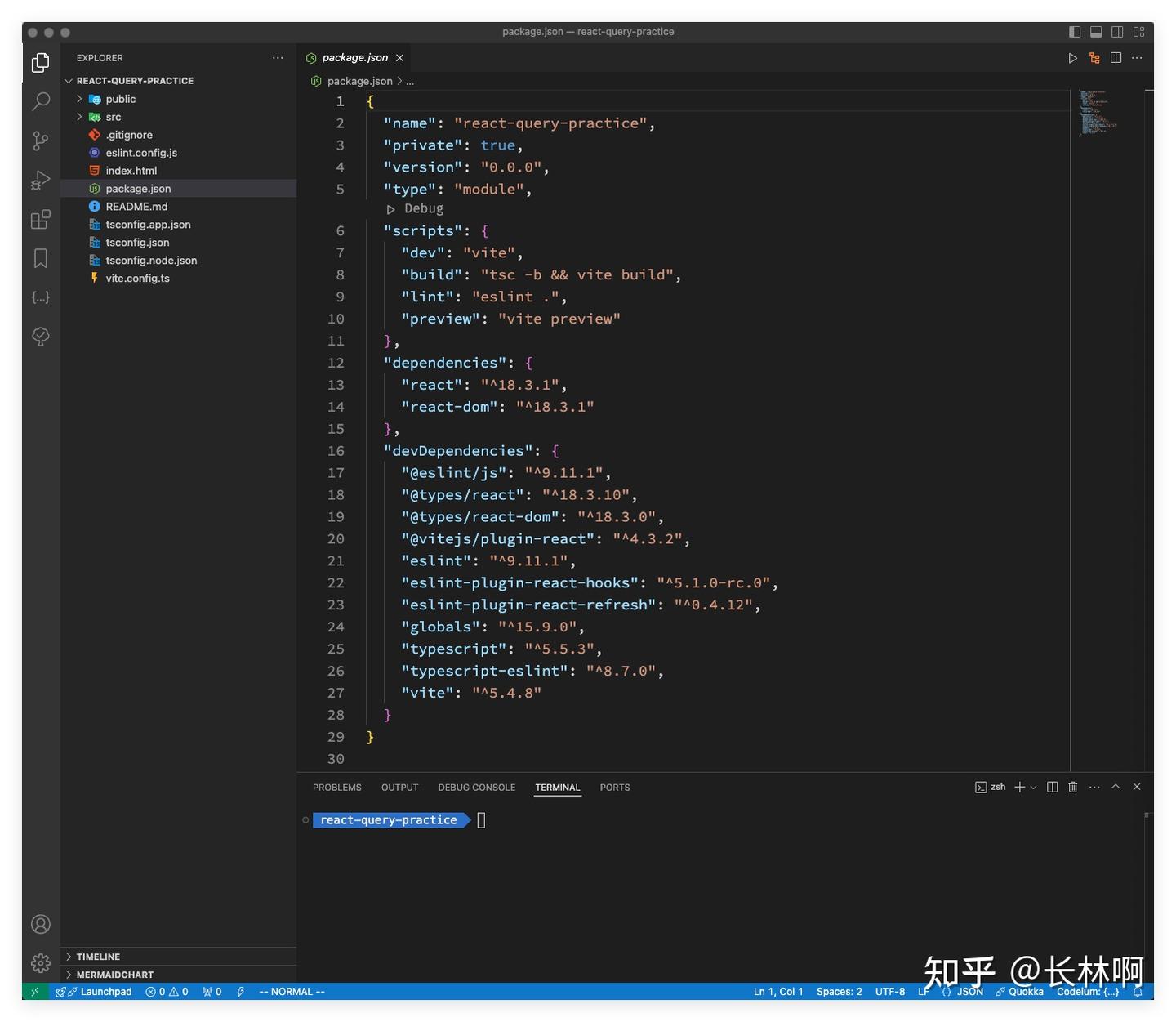The image size is (1176, 1022).
Task: Open the Search view icon
Action: (40, 101)
